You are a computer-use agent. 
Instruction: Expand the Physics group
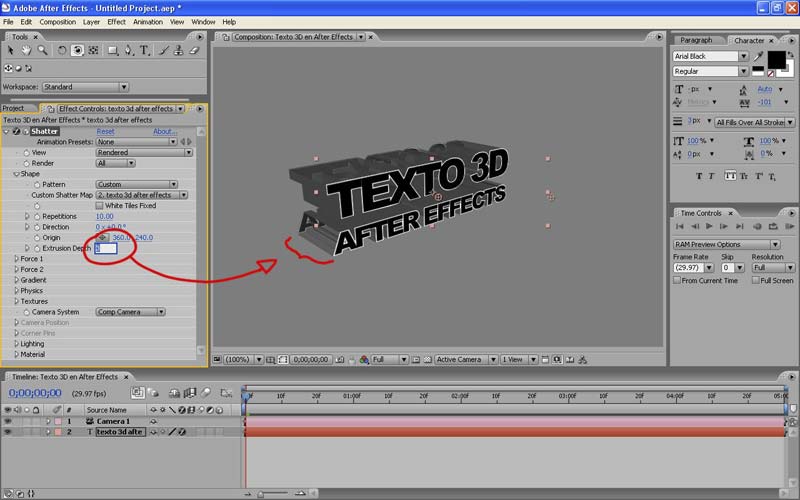tap(16, 290)
